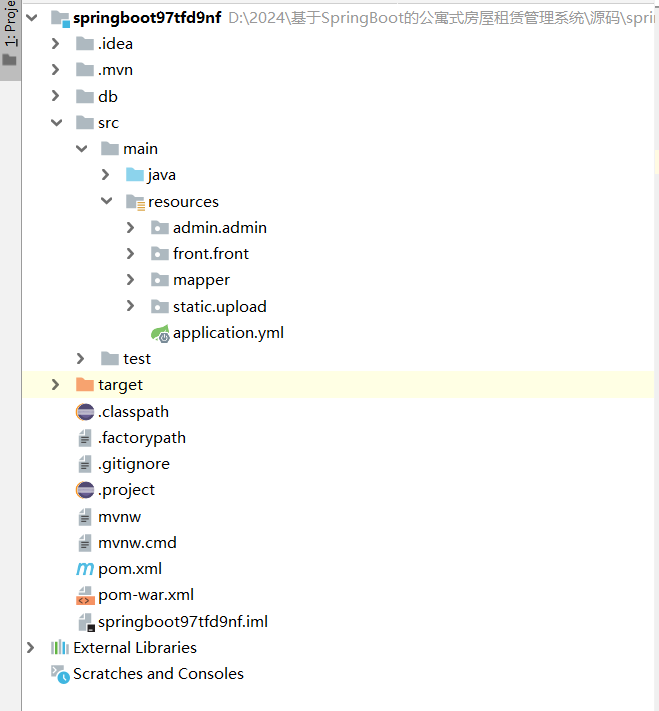Viewport: 659px width, 711px height.
Task: Click the Eclipse icon beside .project
Action: [85, 490]
